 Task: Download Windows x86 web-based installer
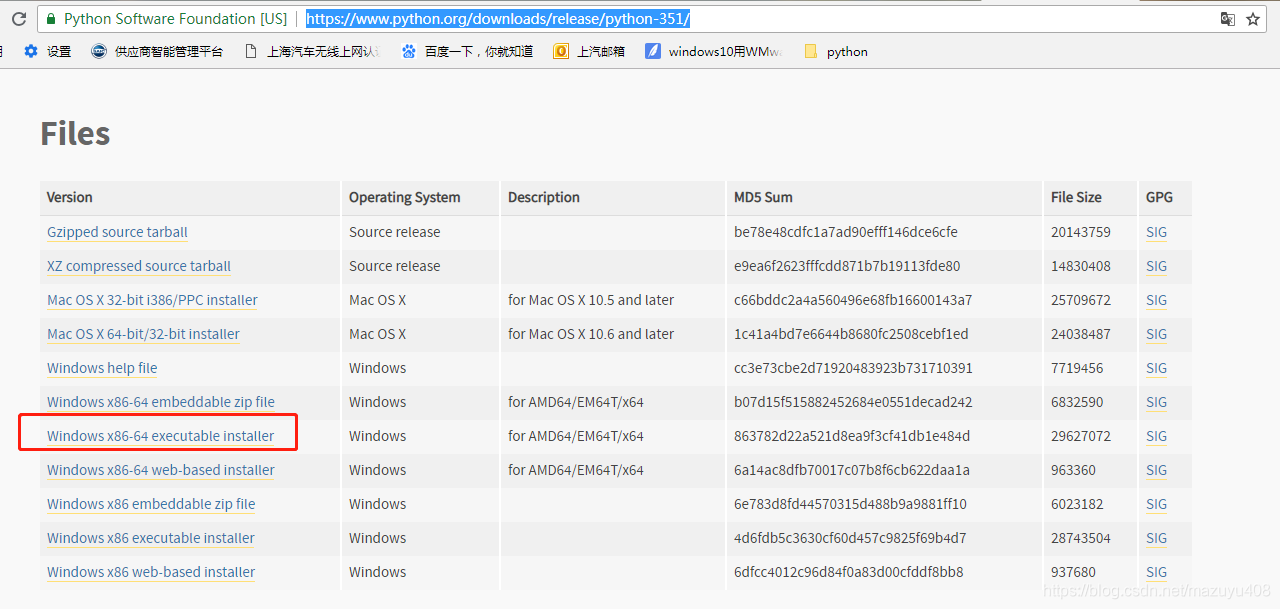(151, 572)
